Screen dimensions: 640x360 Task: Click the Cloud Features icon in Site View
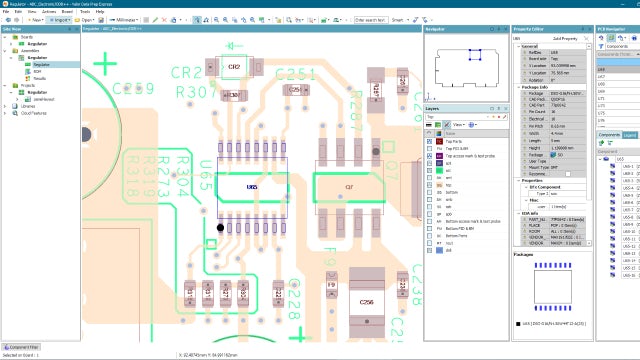[15, 113]
